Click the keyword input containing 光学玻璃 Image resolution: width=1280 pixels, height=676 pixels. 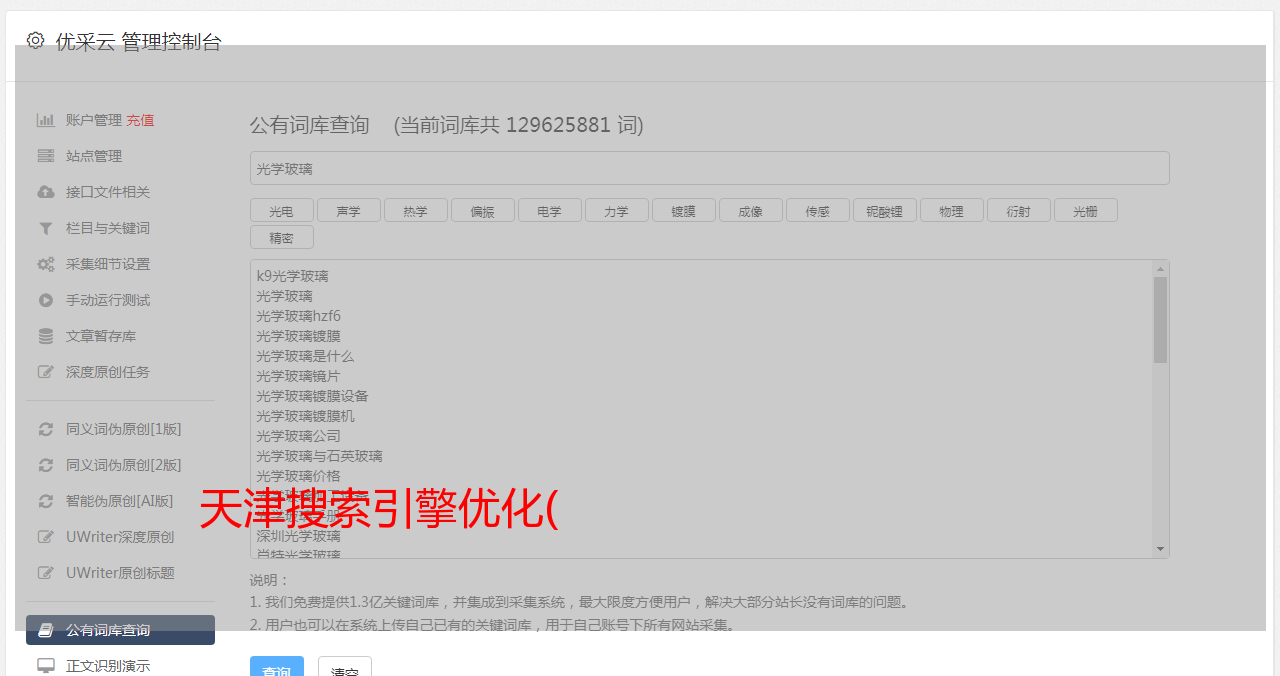tap(709, 168)
